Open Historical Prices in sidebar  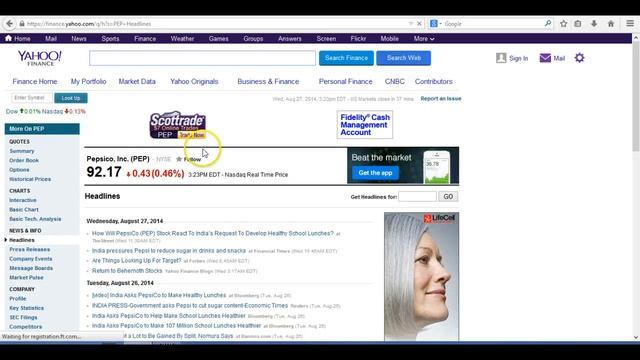pyautogui.click(x=30, y=179)
